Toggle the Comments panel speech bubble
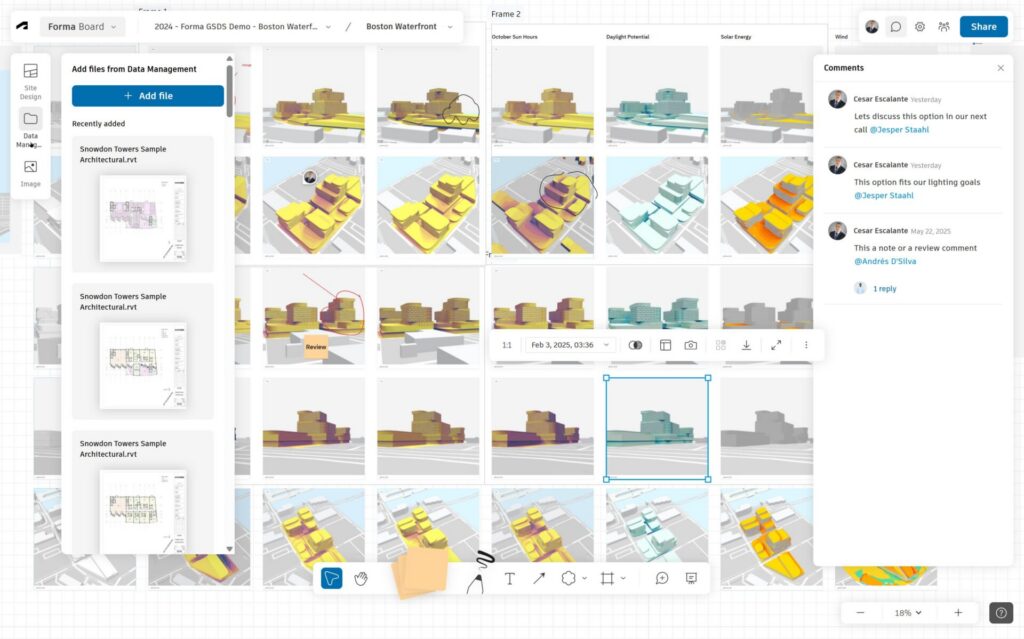The image size is (1024, 639). coord(896,27)
